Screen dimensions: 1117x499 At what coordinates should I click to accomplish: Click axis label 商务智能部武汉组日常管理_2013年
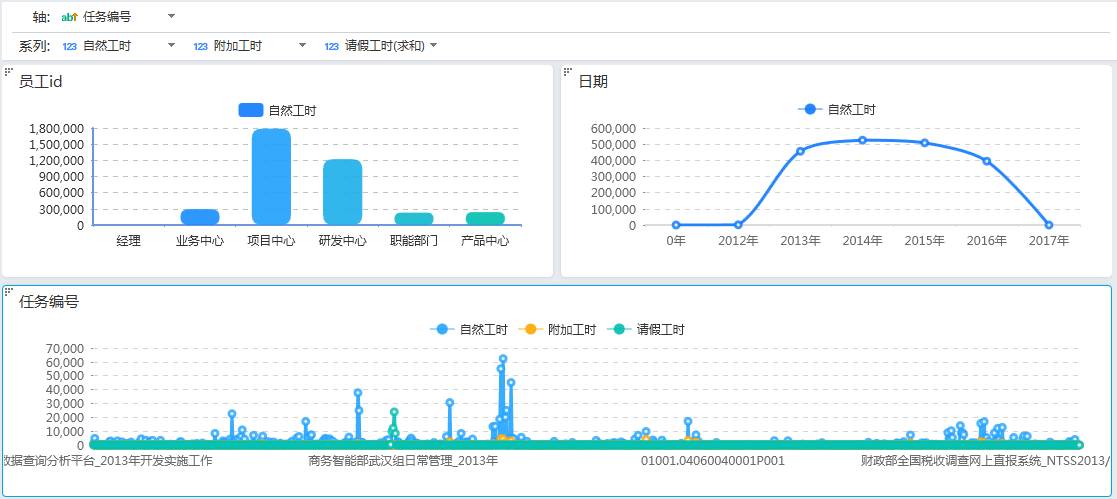point(402,461)
